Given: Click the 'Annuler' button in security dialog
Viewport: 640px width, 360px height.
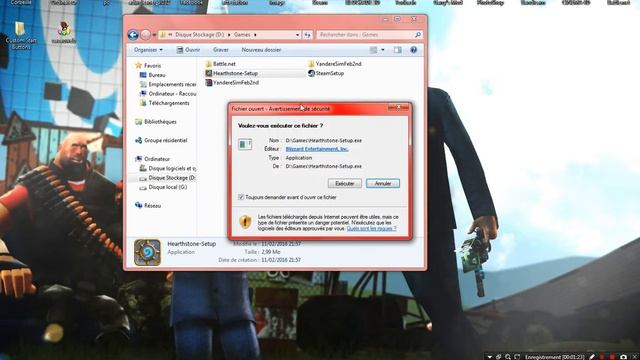Looking at the screenshot, I should tap(383, 184).
